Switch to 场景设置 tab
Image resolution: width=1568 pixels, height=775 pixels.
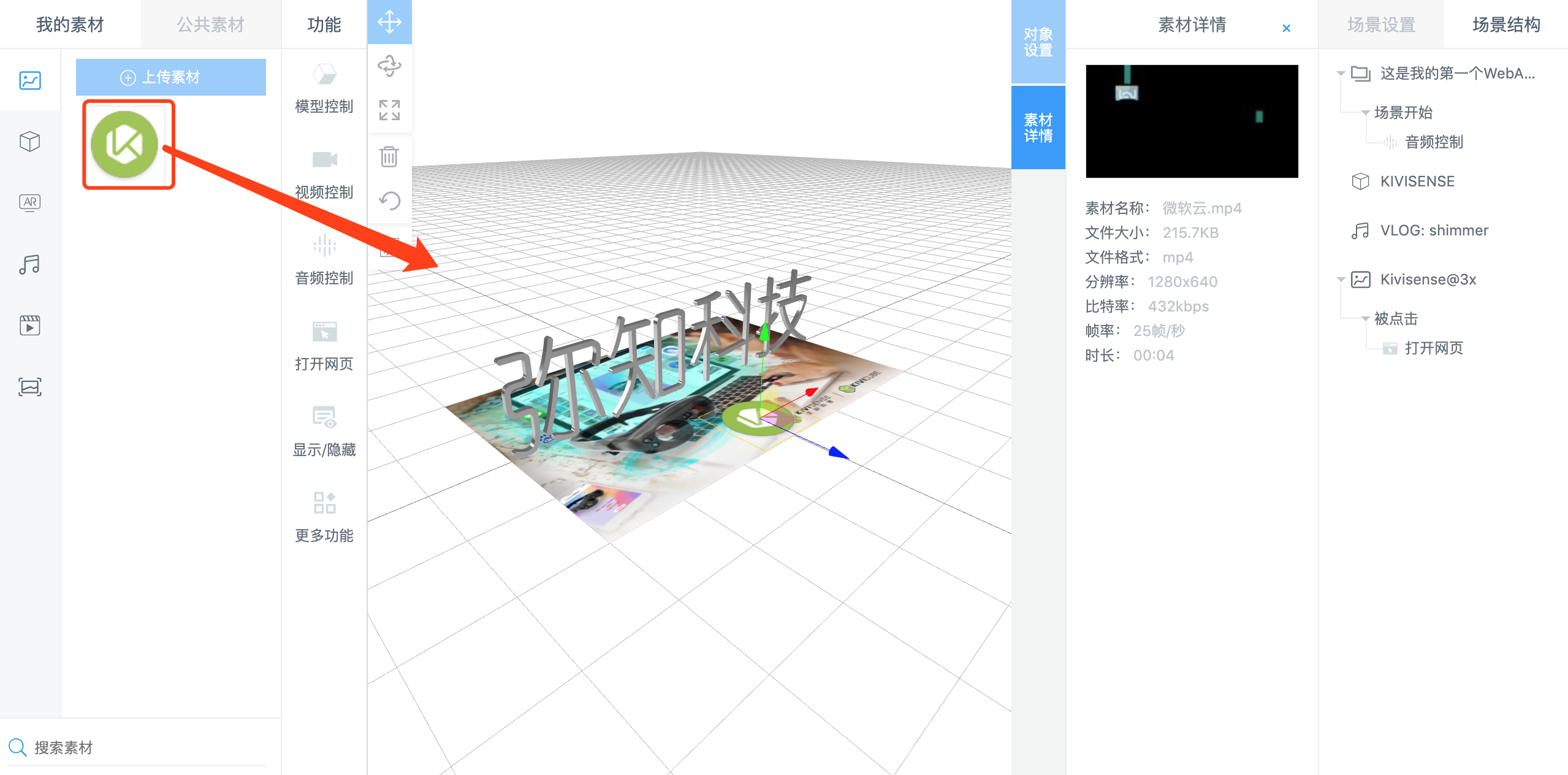coord(1381,25)
